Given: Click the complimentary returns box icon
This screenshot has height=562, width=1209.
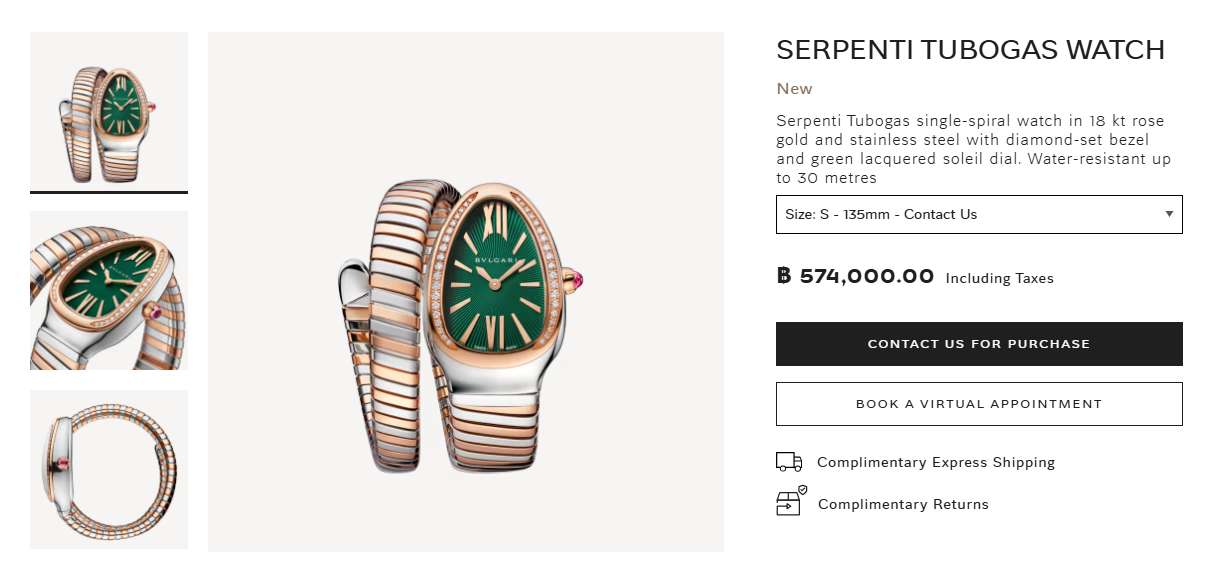Looking at the screenshot, I should click(x=790, y=502).
